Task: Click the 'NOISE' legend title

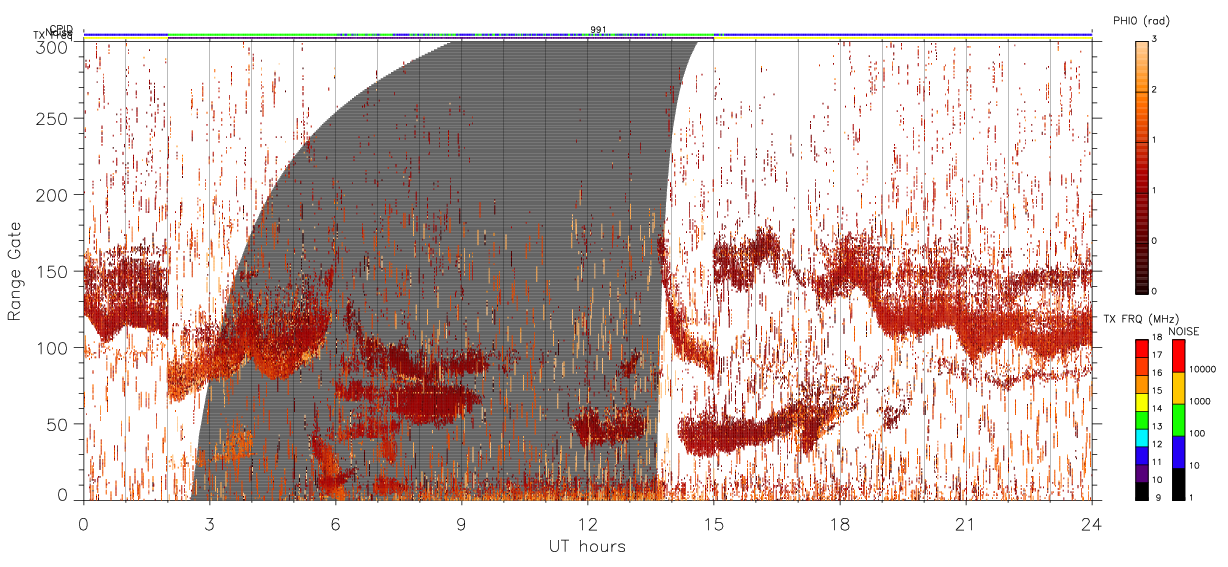Action: (x=1183, y=330)
